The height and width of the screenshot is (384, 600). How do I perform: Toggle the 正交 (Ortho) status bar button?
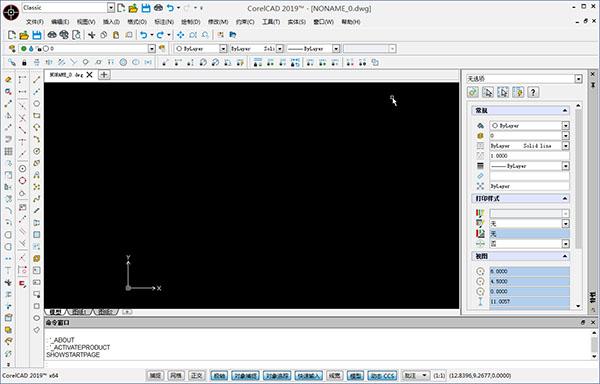(197, 376)
